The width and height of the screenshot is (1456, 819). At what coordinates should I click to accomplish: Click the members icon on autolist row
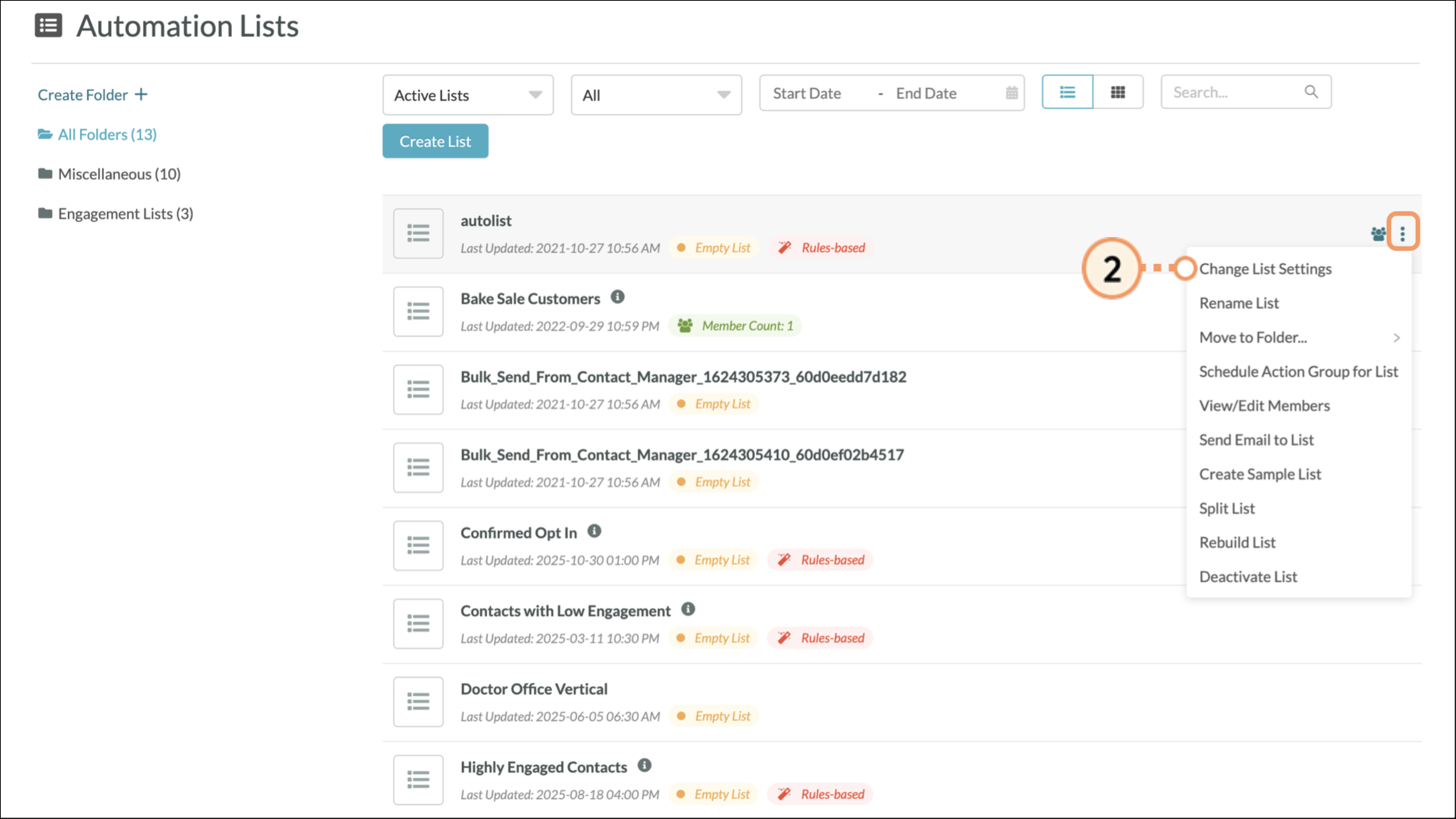pos(1378,234)
